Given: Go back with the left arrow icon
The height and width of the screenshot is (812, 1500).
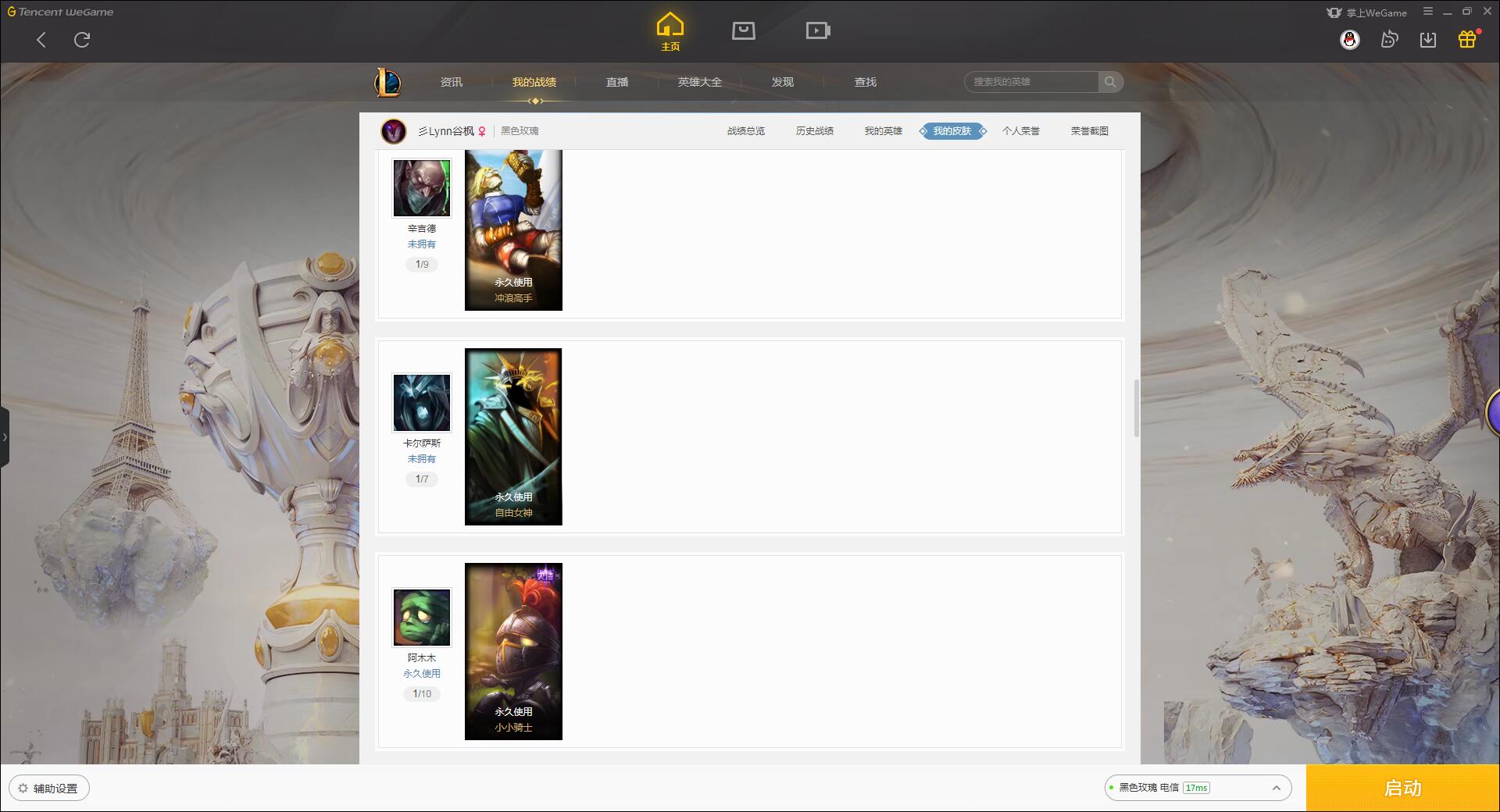Looking at the screenshot, I should (41, 40).
